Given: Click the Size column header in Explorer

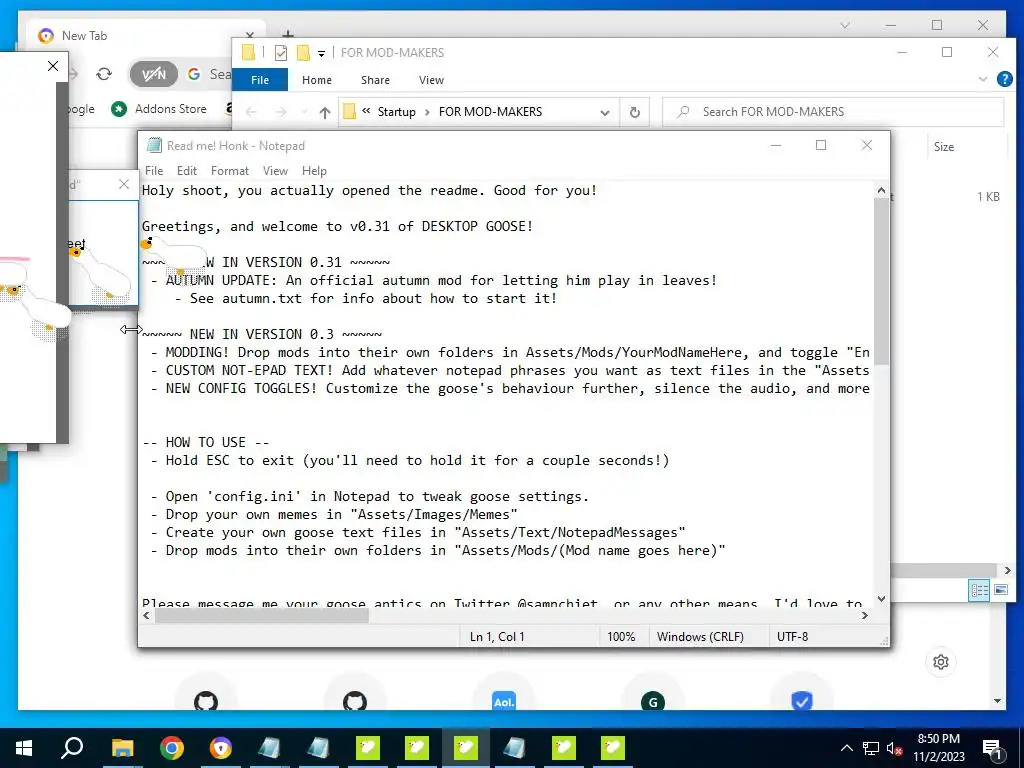Looking at the screenshot, I should click(x=944, y=147).
